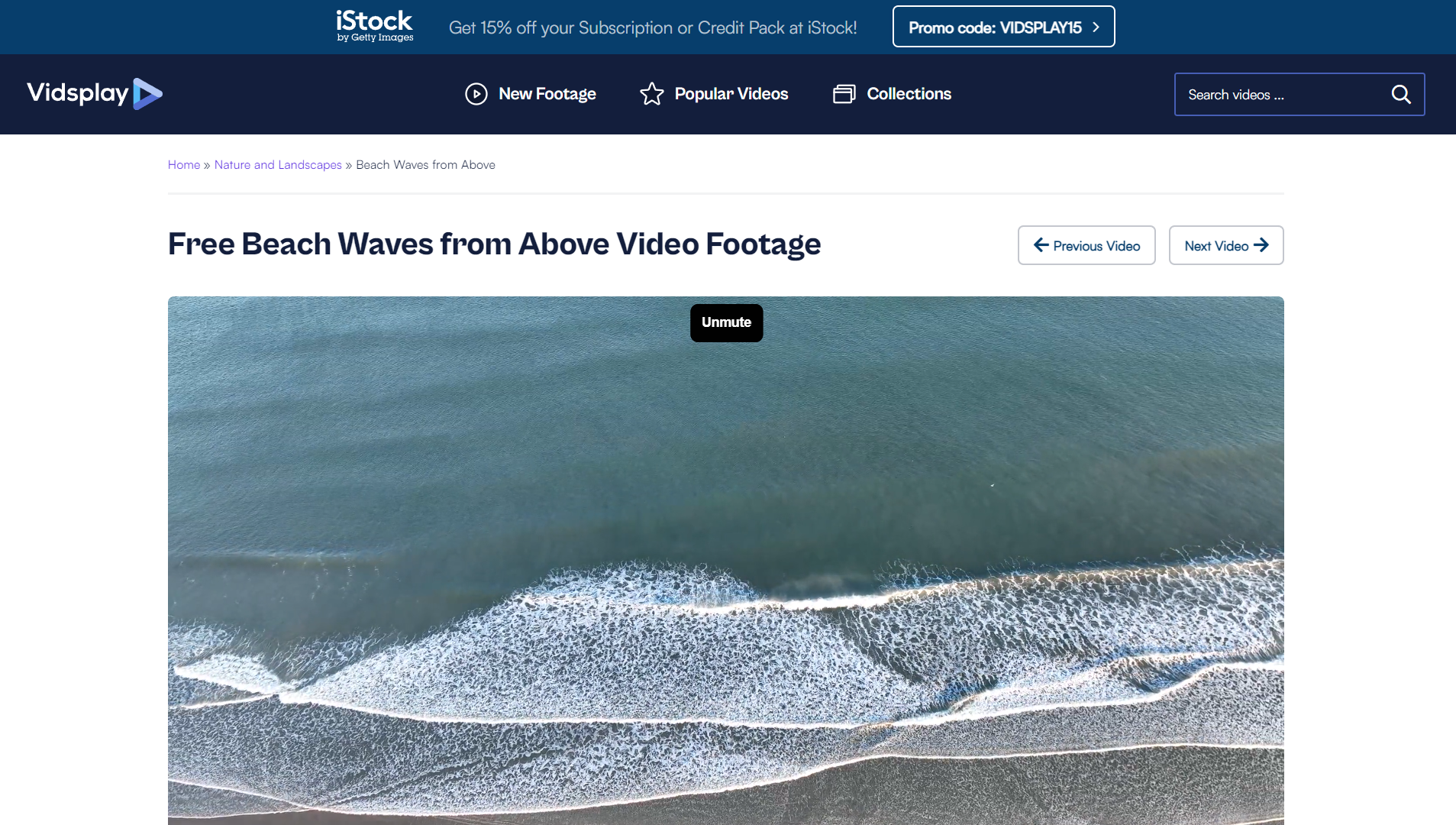Click the New Footage play-circle icon

tap(476, 94)
